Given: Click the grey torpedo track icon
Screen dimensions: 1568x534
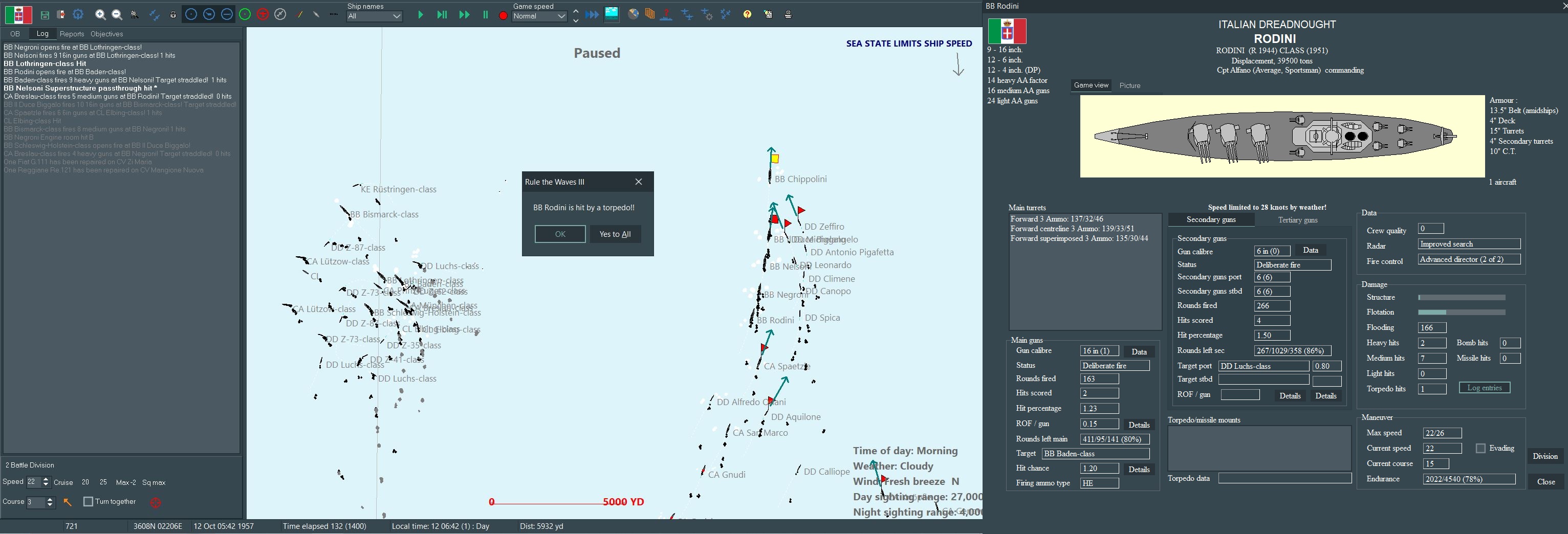Looking at the screenshot, I should click(x=316, y=15).
